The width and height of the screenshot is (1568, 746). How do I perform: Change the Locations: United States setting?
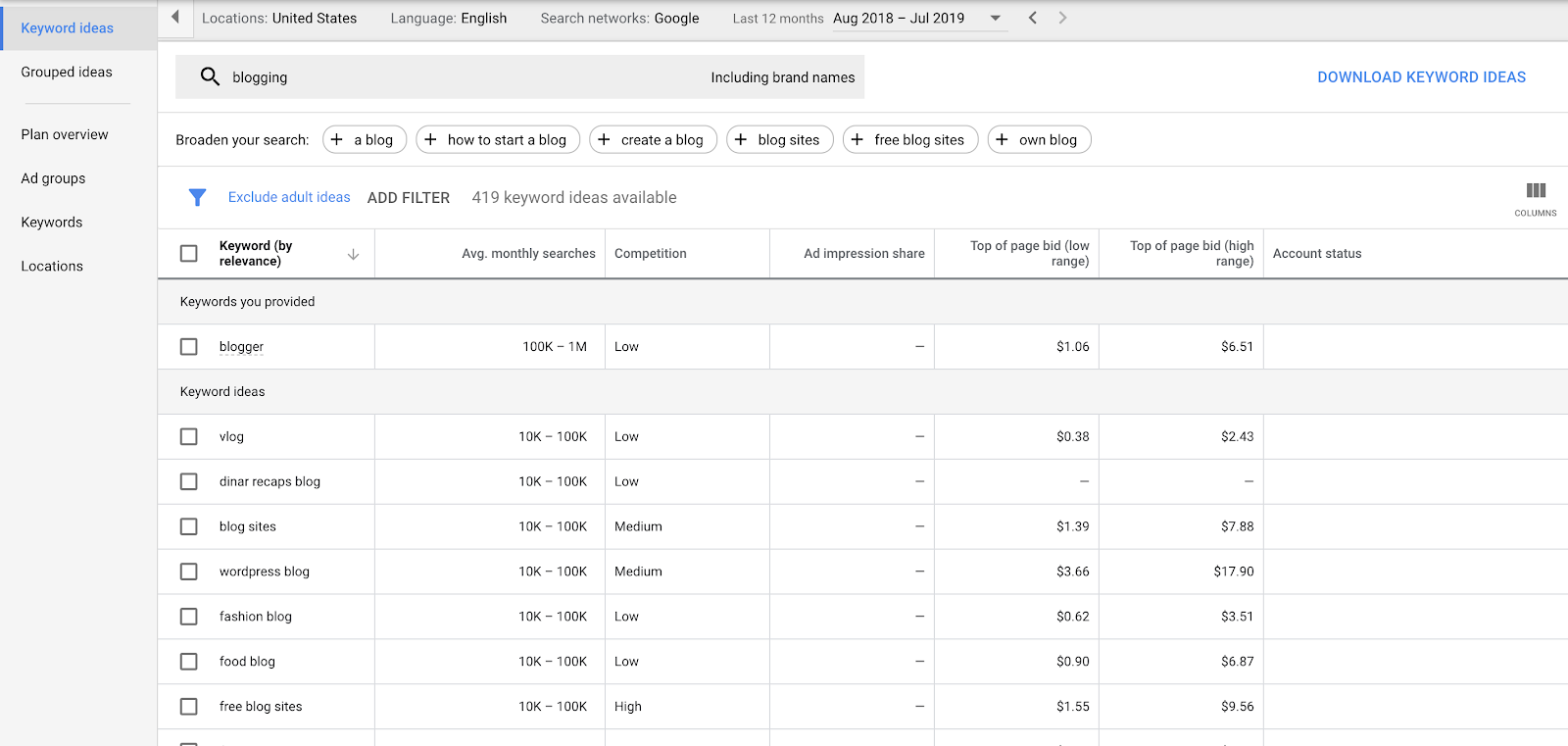(279, 18)
